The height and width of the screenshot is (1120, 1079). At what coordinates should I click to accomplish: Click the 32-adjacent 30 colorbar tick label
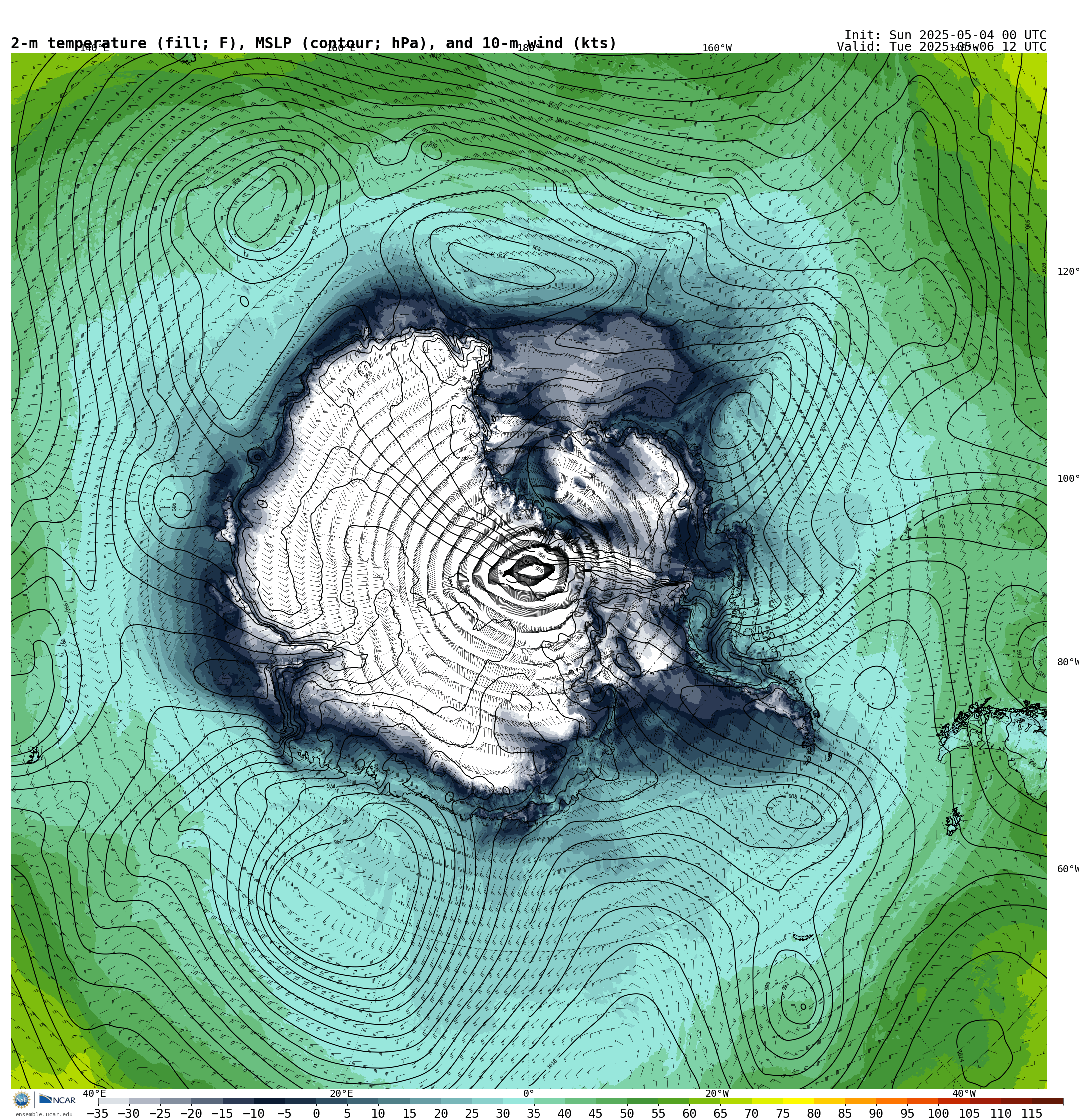(503, 1113)
